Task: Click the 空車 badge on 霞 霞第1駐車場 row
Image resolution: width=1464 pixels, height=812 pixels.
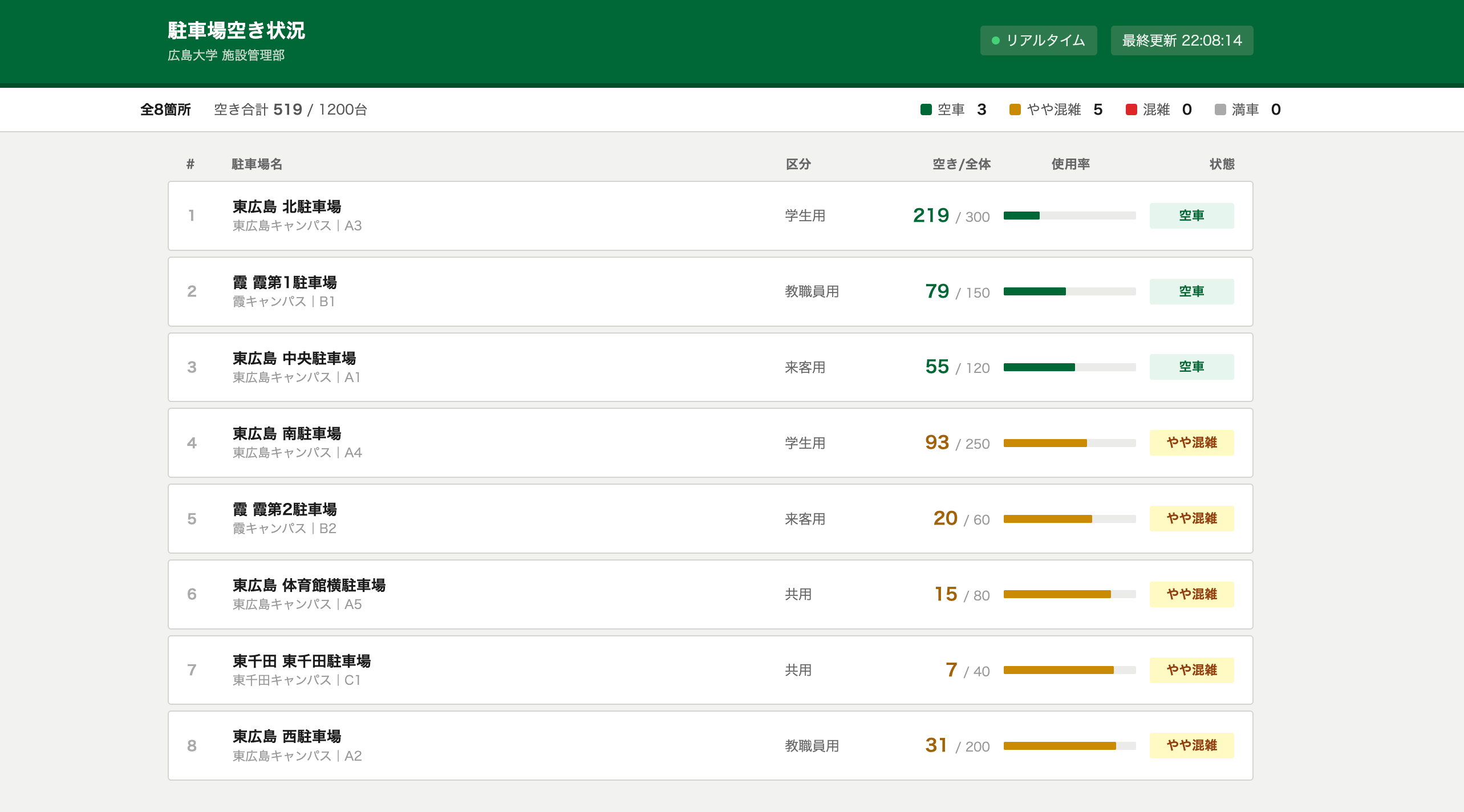Action: (x=1191, y=291)
